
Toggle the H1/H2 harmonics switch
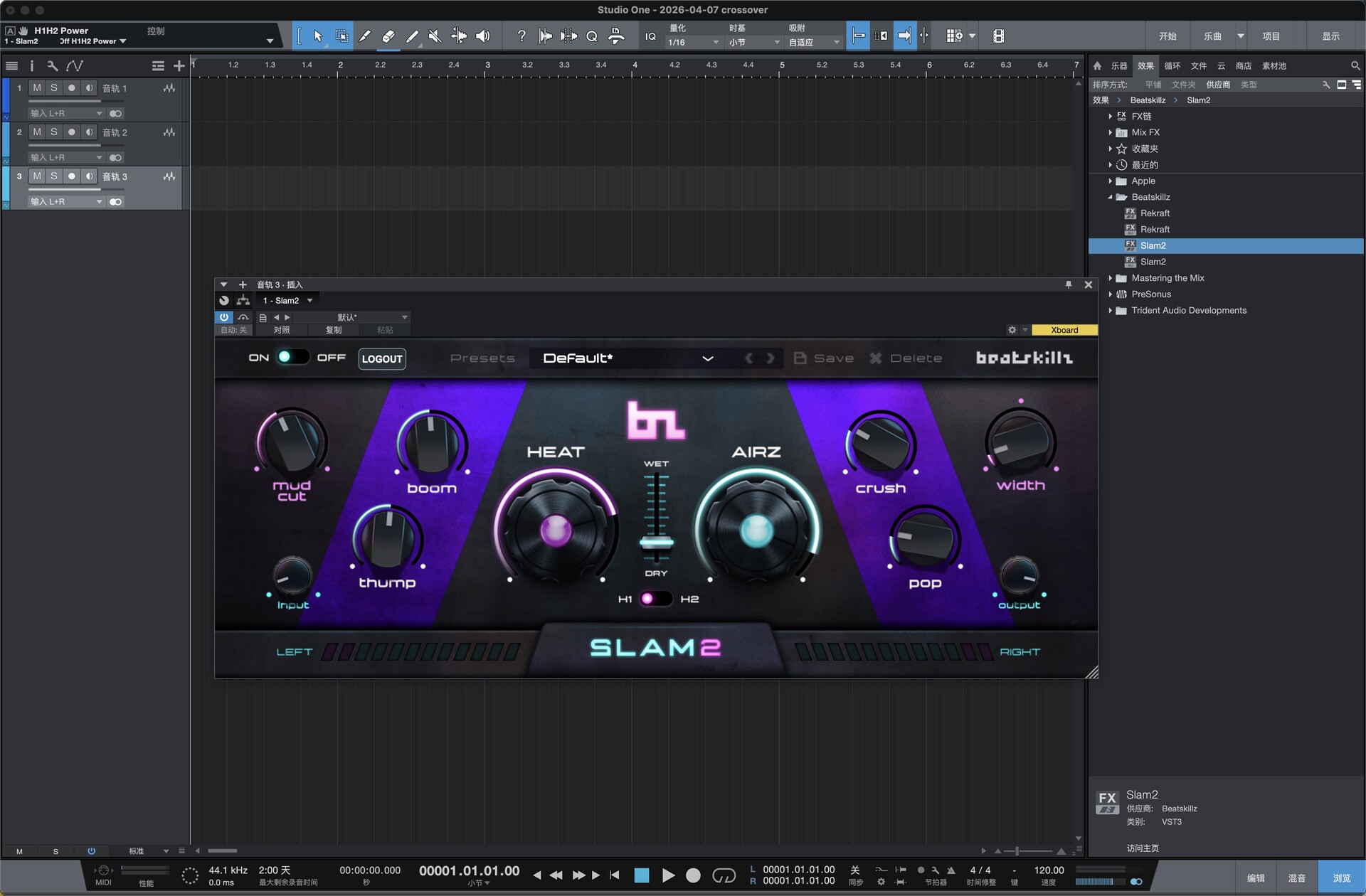point(655,599)
